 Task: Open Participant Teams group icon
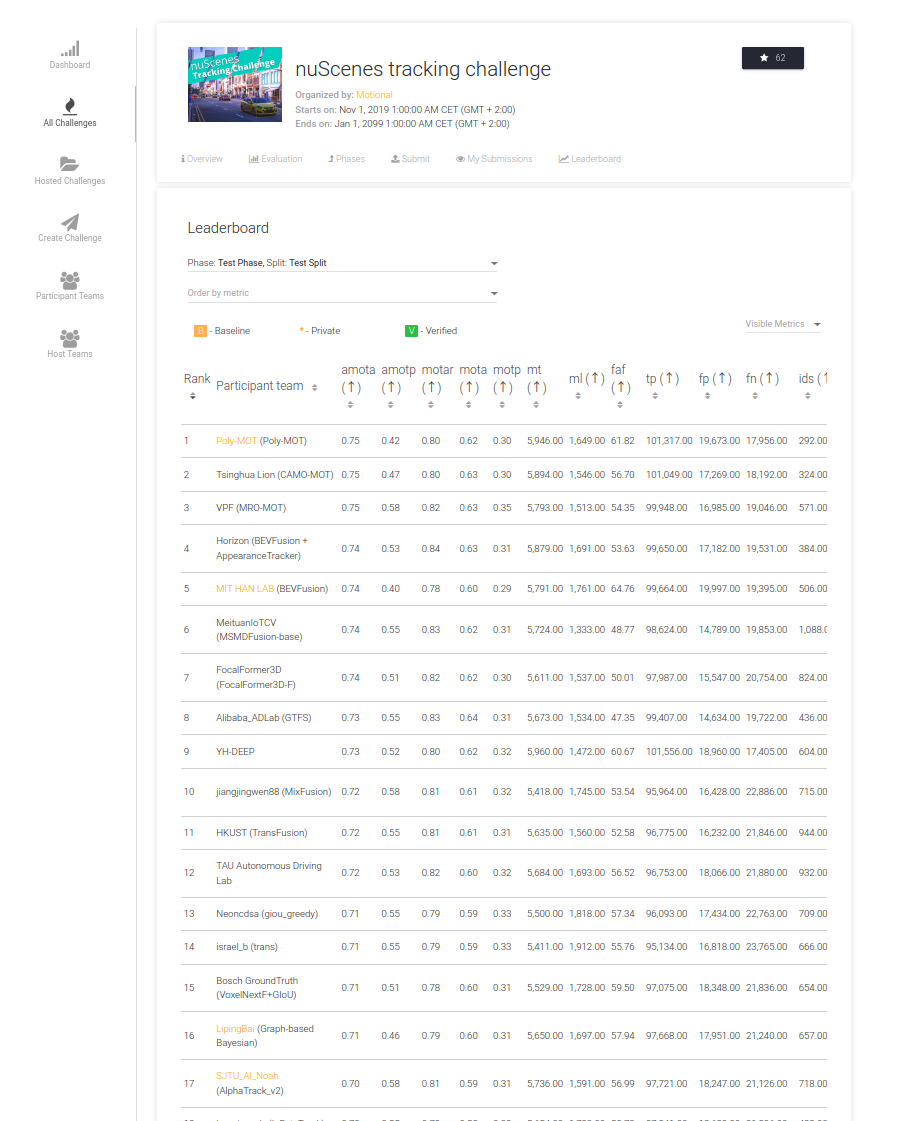click(70, 280)
